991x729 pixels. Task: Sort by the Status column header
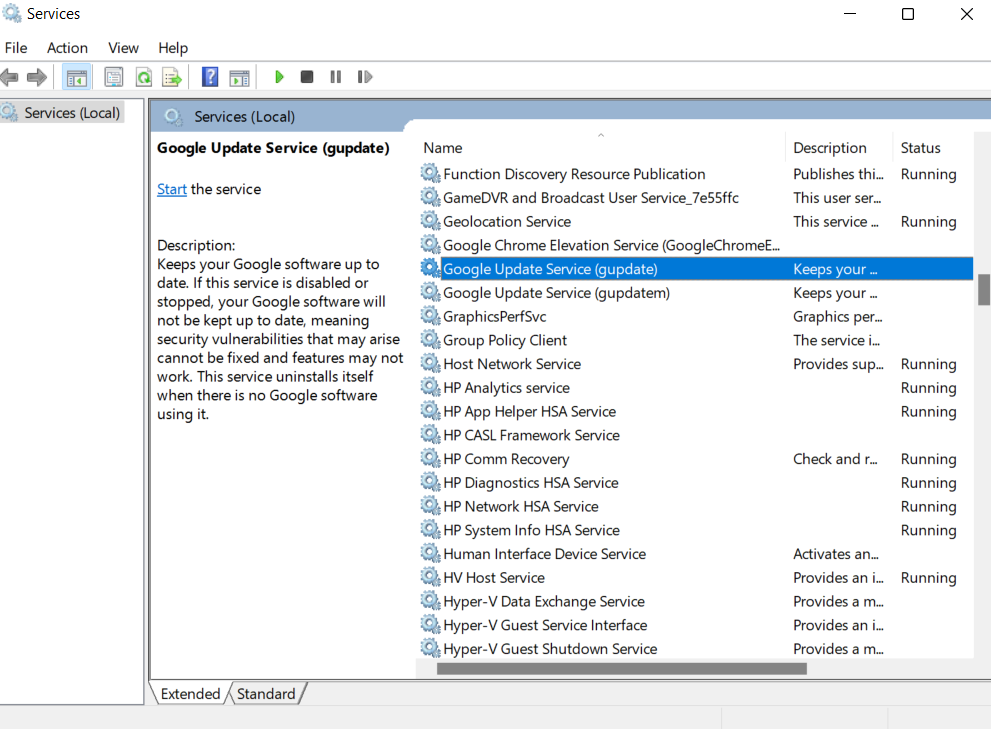pyautogui.click(x=933, y=148)
